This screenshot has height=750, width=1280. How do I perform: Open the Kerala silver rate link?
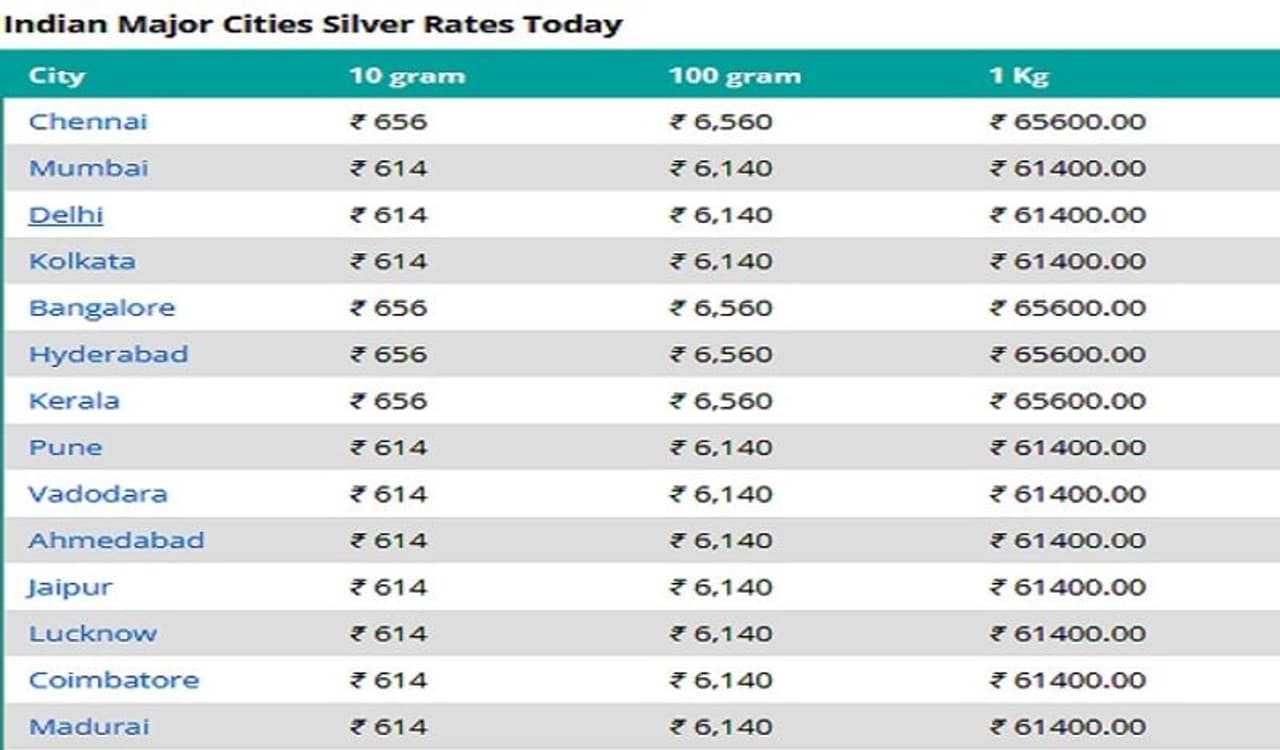coord(74,401)
